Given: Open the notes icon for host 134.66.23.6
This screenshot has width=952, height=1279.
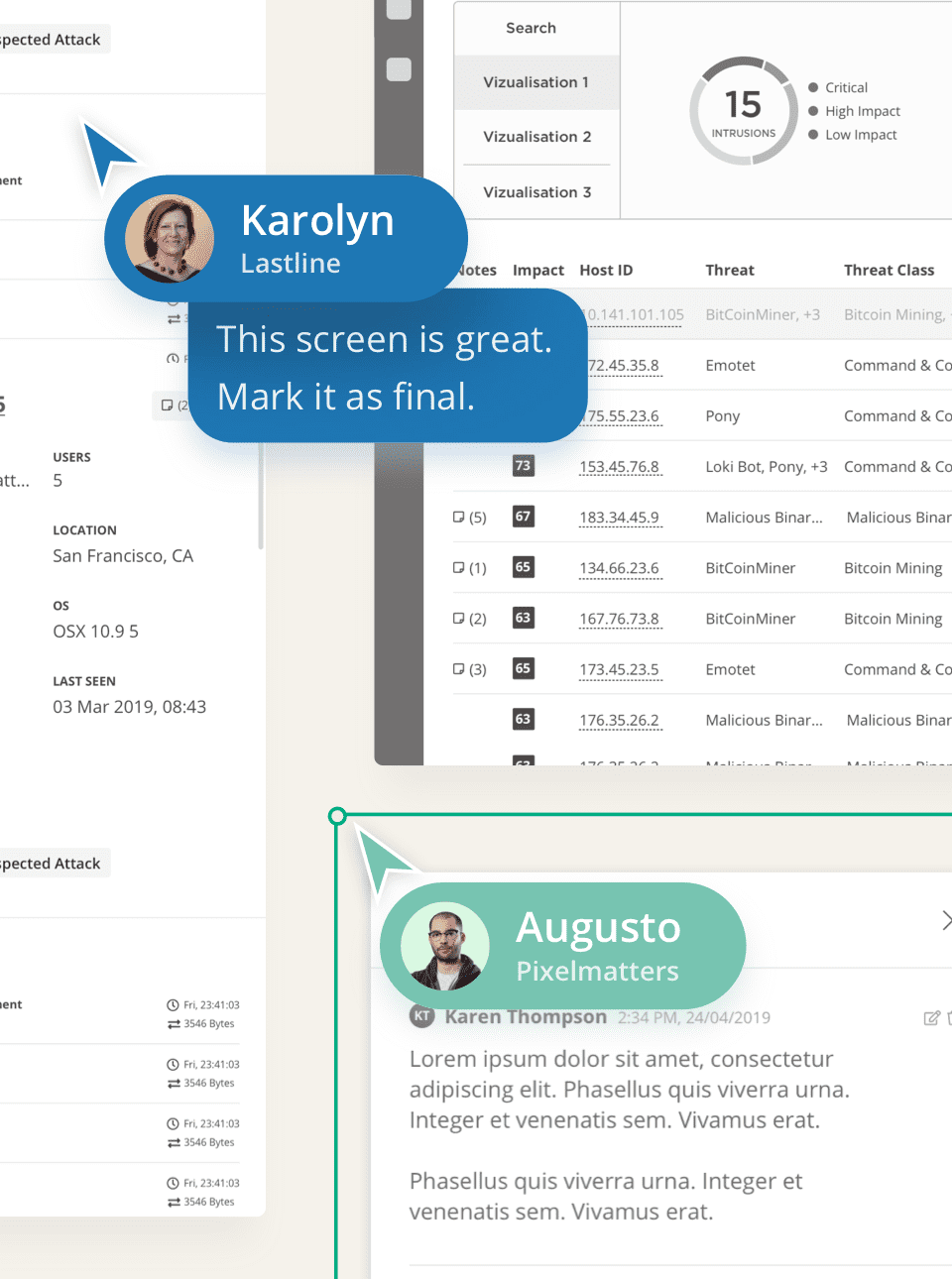Looking at the screenshot, I should 459,568.
